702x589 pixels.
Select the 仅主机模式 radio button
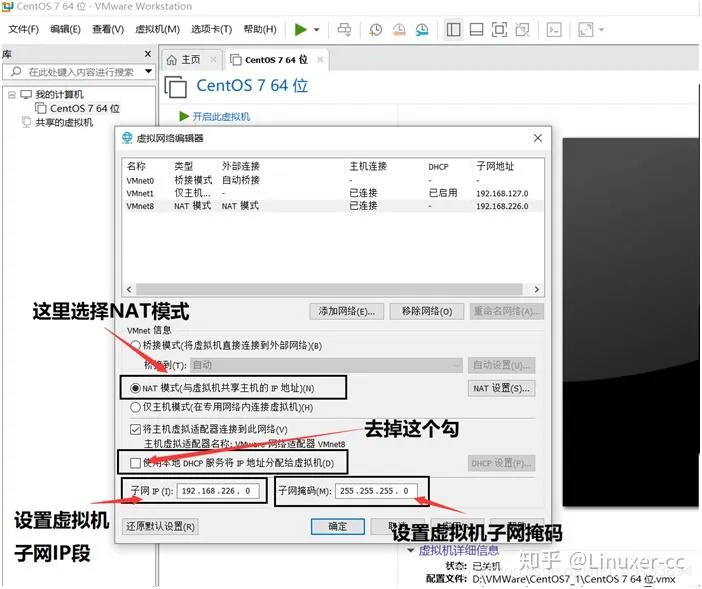point(136,407)
